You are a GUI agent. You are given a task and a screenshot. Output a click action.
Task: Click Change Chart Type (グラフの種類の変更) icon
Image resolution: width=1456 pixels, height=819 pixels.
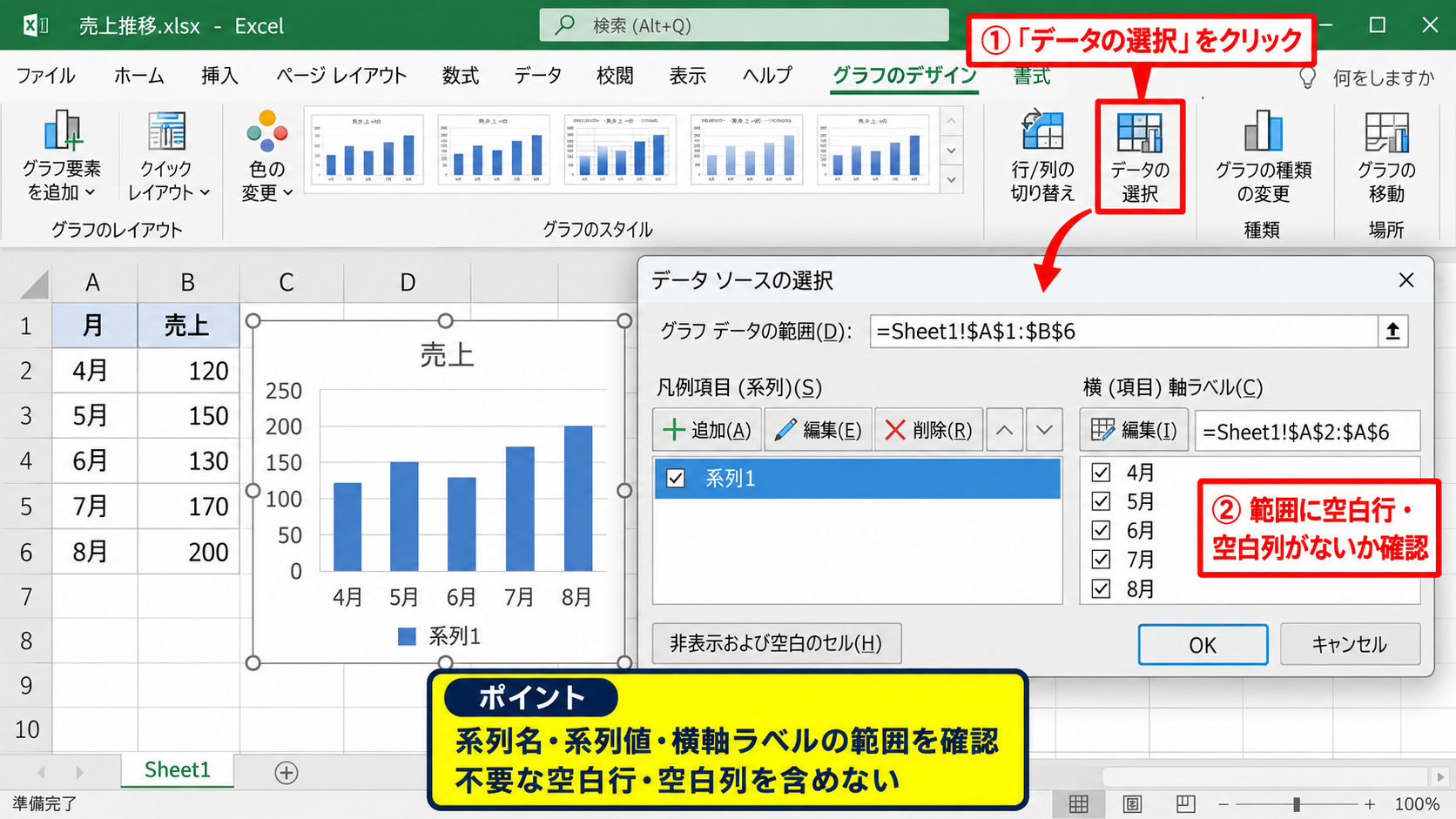(1263, 131)
